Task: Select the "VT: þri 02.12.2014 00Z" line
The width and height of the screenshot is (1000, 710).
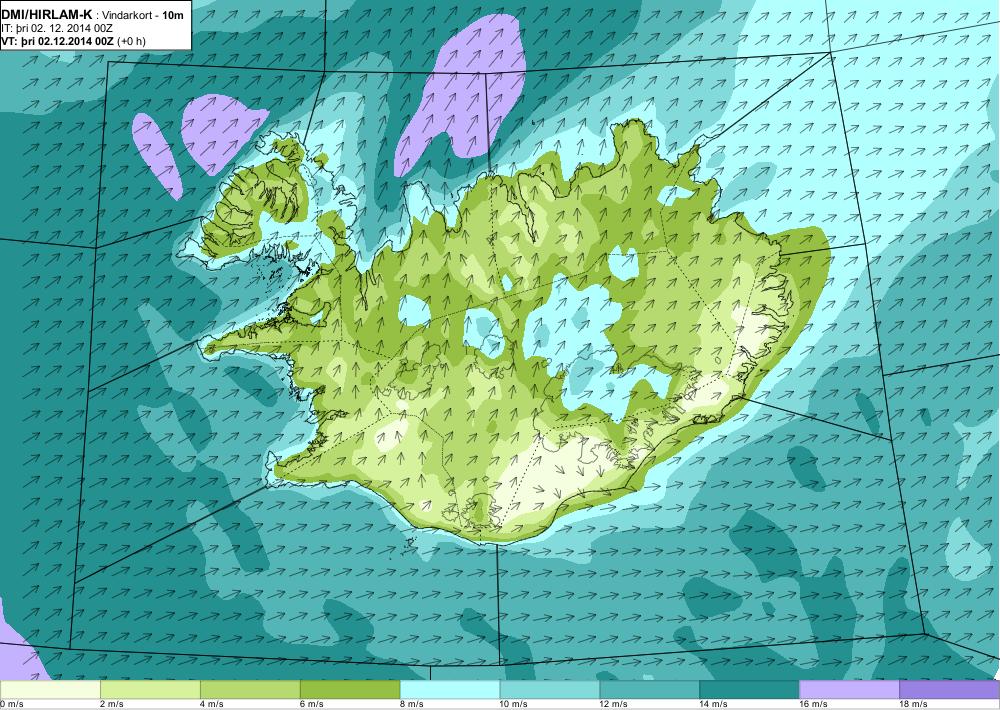Action: 58,41
